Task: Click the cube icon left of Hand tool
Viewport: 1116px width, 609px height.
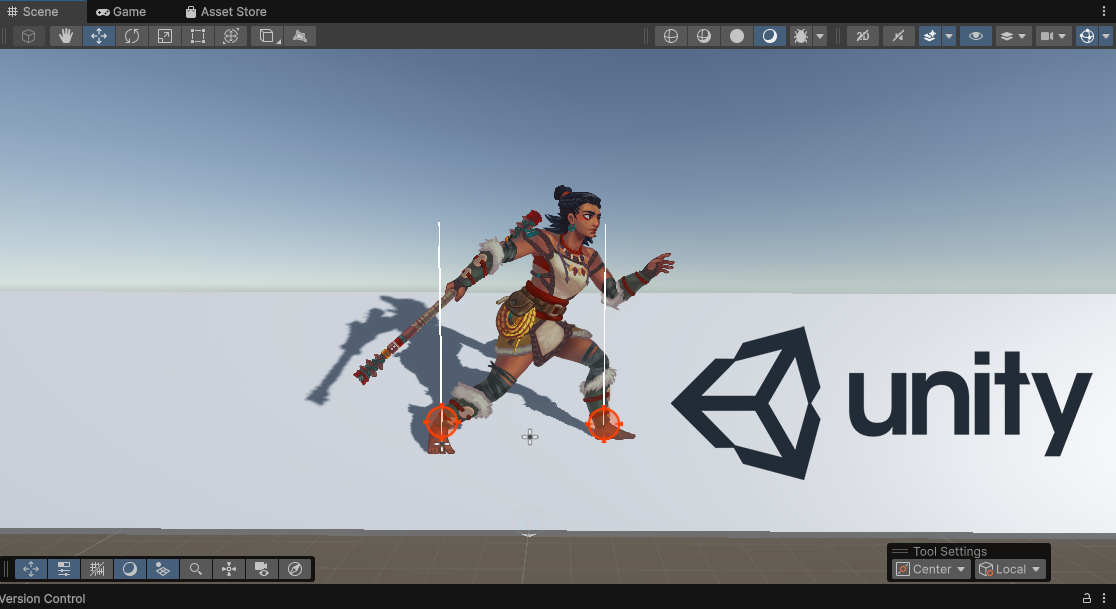Action: pos(28,36)
